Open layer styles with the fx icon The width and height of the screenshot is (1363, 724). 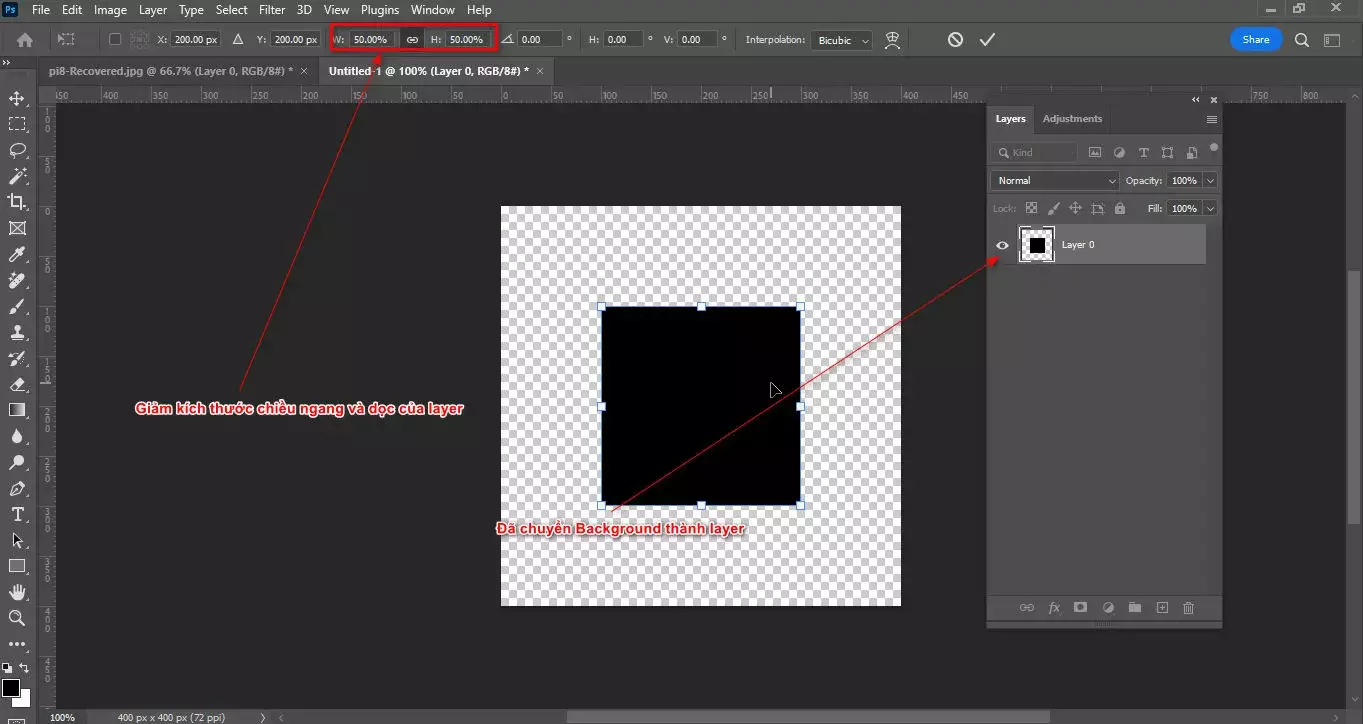(x=1053, y=607)
